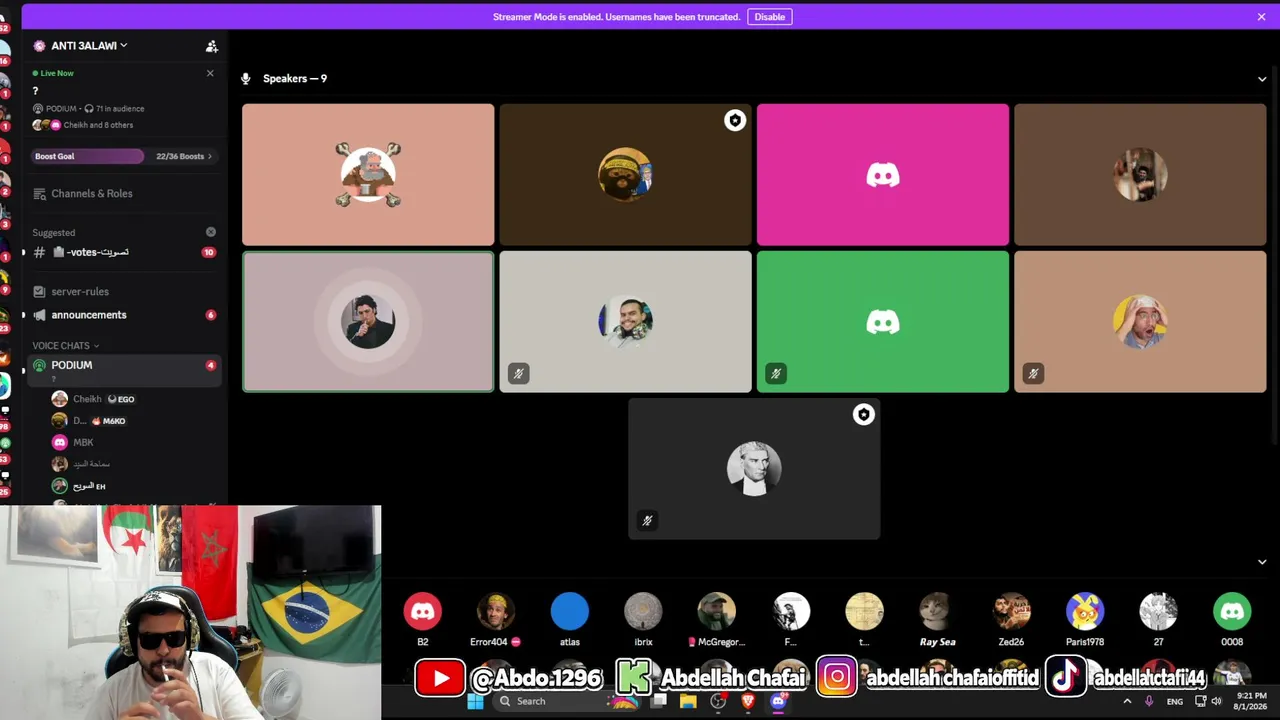
Task: Open the pink Discord-logo speaker tile
Action: pyautogui.click(x=883, y=175)
